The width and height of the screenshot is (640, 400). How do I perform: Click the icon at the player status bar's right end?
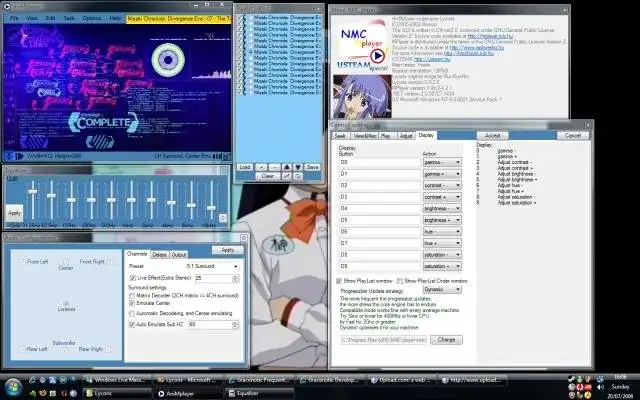pos(227,156)
